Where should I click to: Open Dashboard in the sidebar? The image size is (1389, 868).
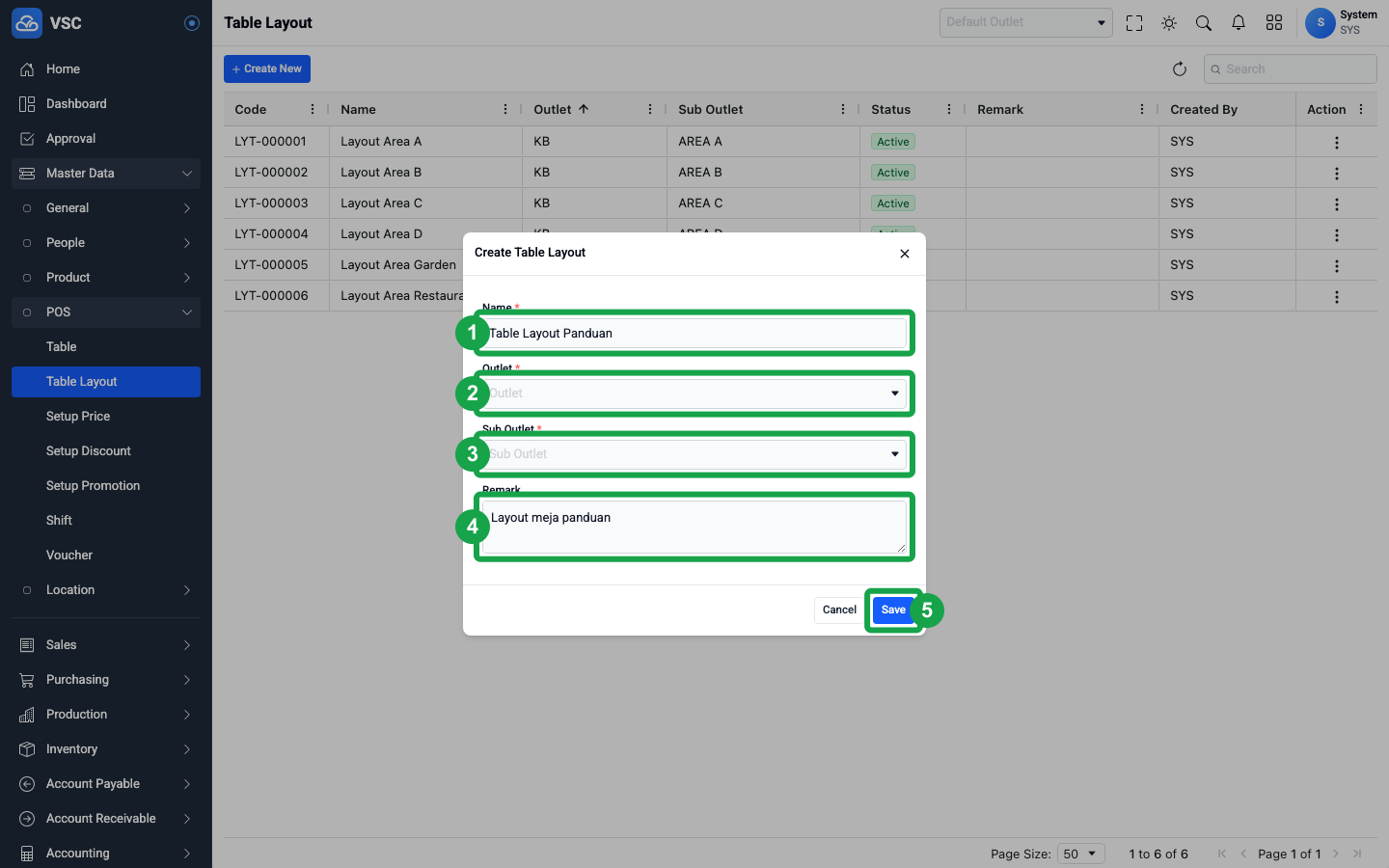[106, 104]
